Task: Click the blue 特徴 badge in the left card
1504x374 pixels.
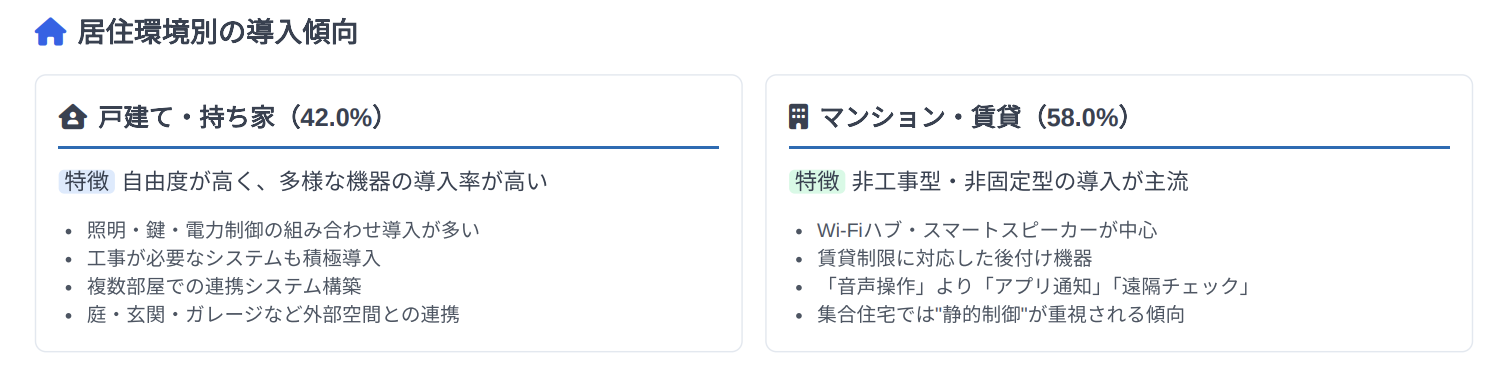Action: click(x=87, y=181)
